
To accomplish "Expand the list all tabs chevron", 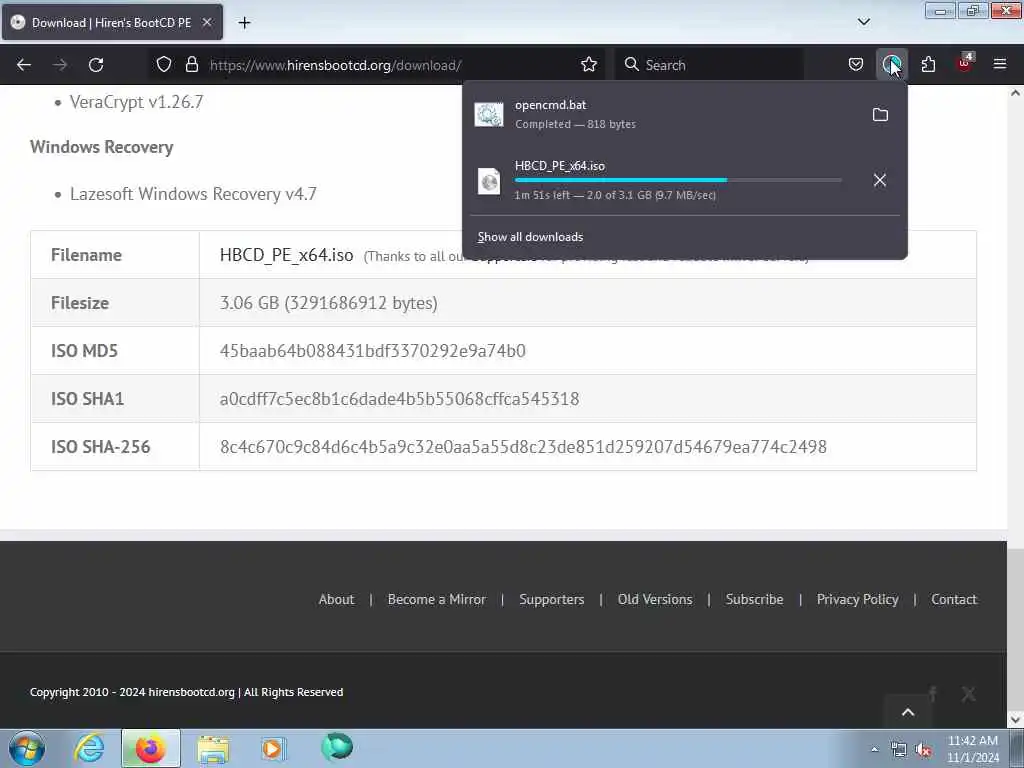I will (x=864, y=22).
